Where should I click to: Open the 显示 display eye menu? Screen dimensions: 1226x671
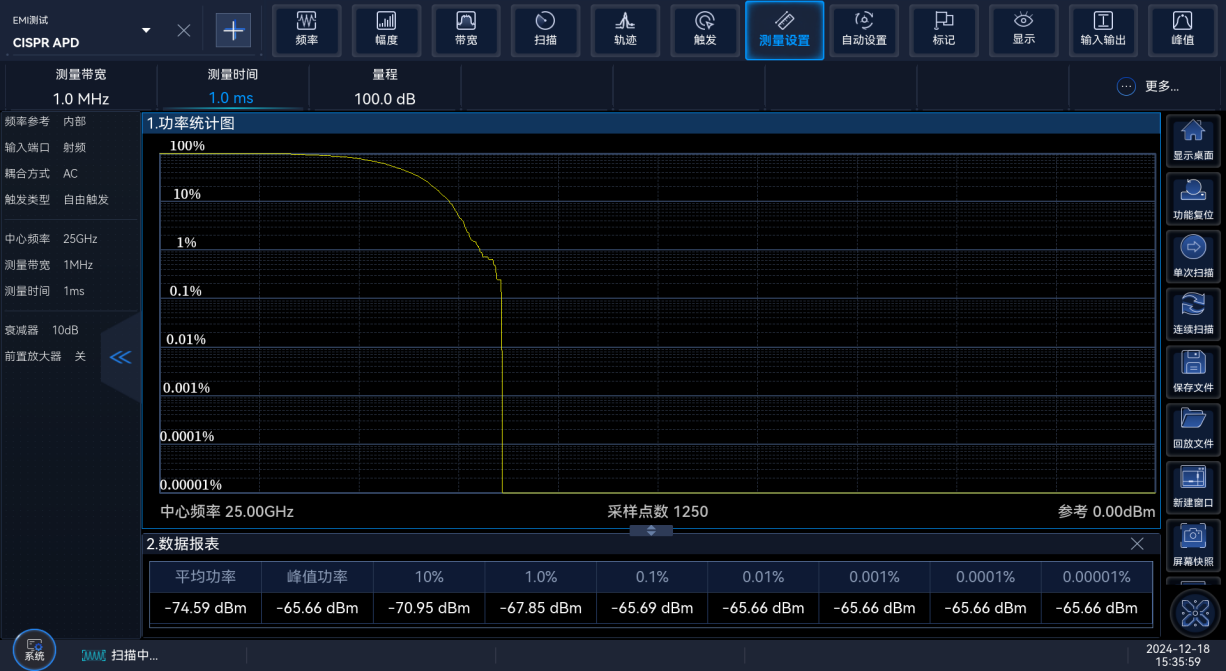pyautogui.click(x=1023, y=30)
